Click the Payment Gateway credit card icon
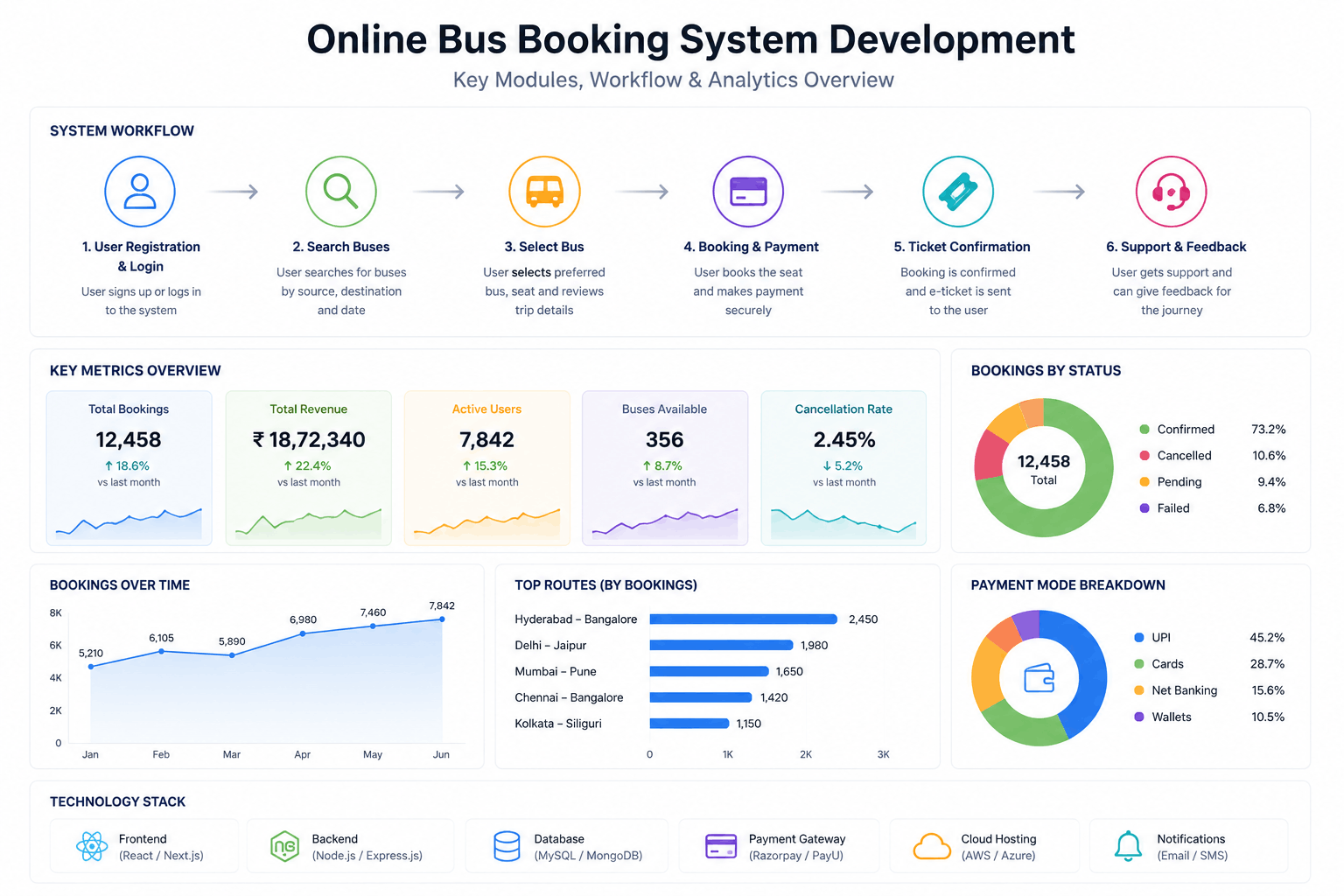This screenshot has height=896, width=1344. coord(721,846)
